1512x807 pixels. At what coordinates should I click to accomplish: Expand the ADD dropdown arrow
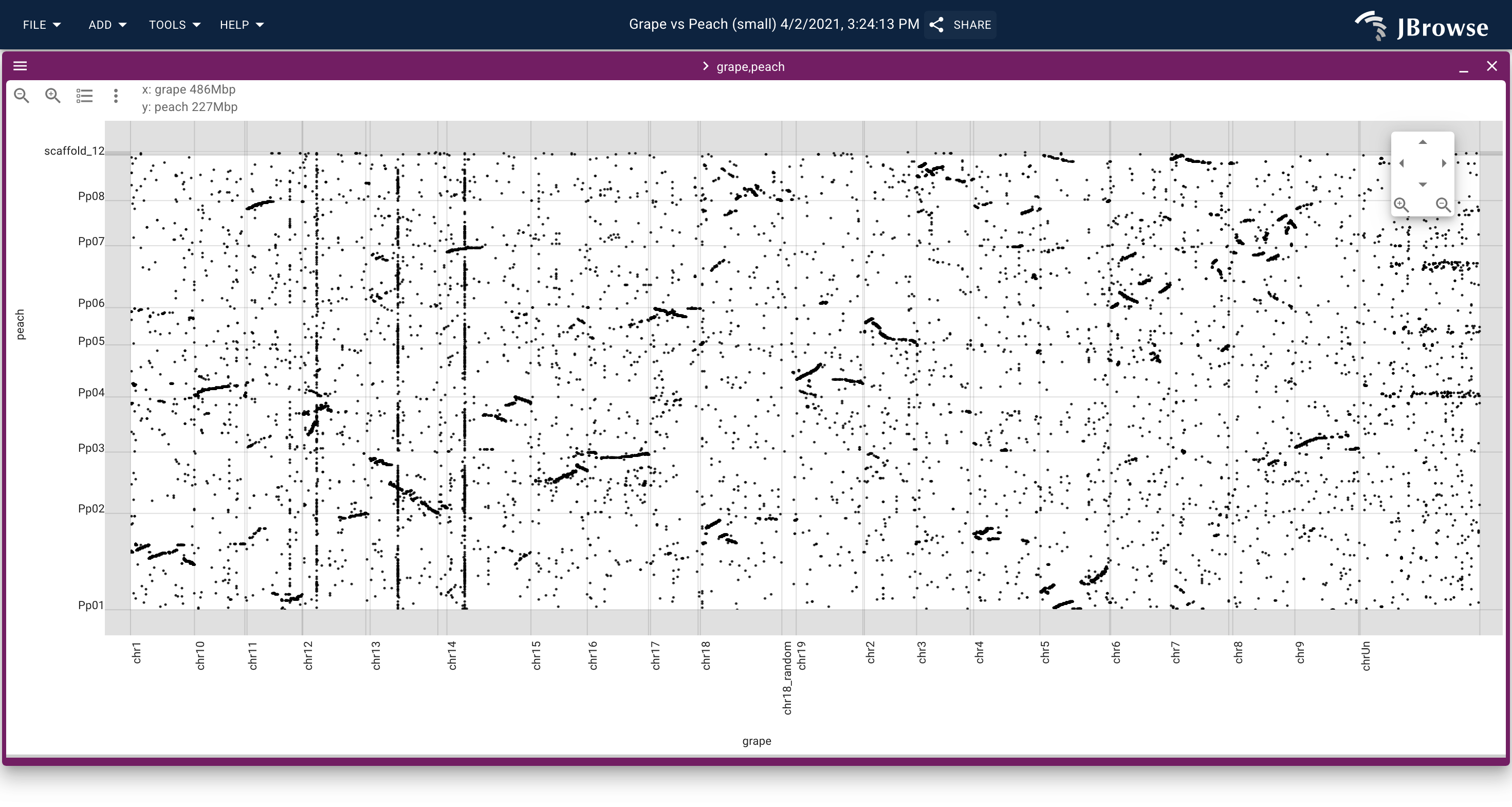coord(123,25)
